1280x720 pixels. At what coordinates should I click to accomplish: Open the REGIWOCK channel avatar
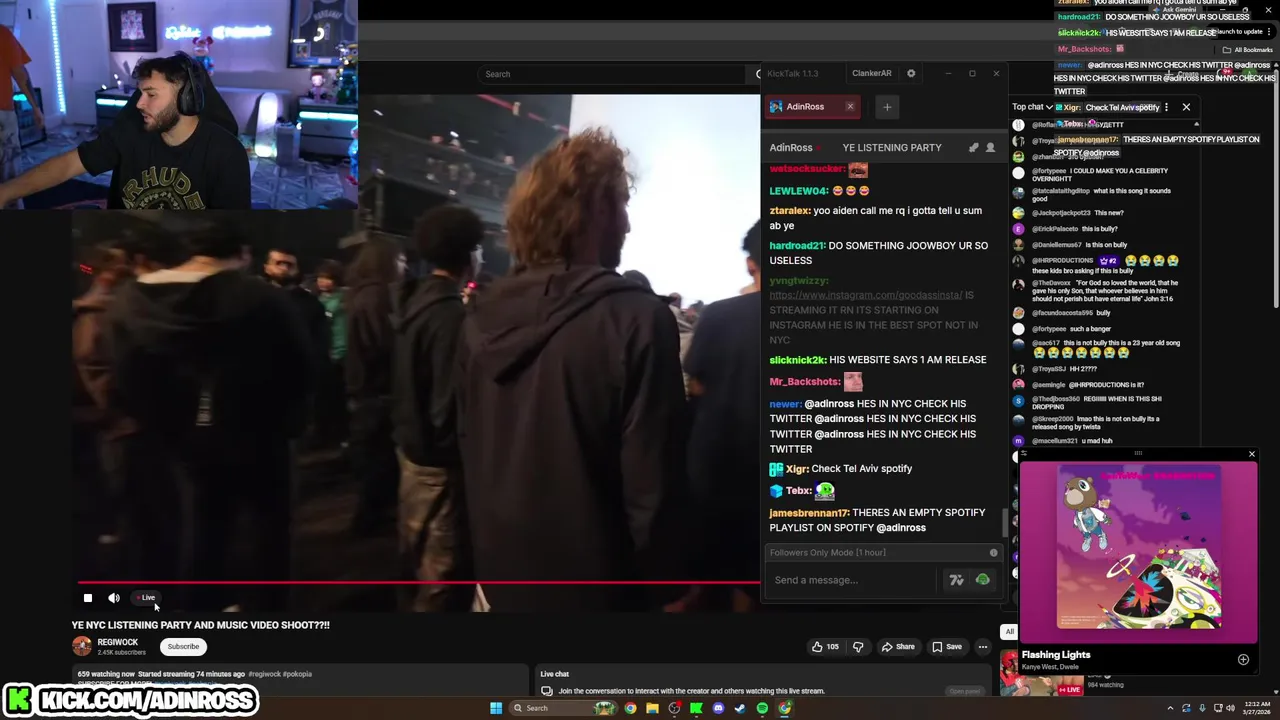coord(82,647)
